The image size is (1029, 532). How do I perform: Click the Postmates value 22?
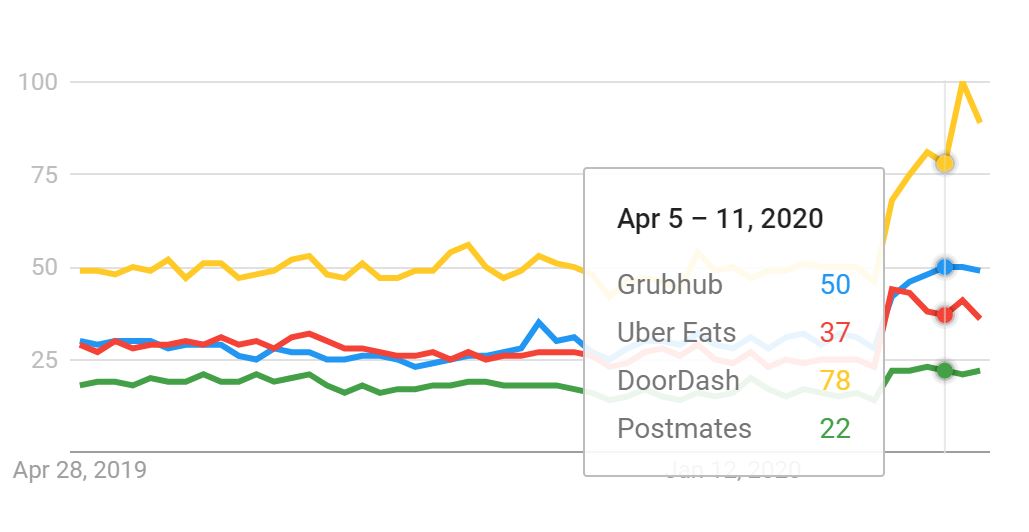tap(835, 428)
